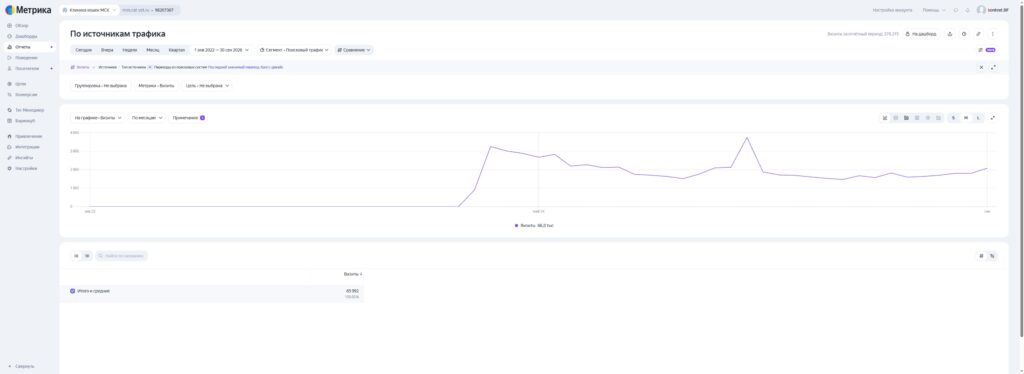Click the Настройка аккаунта link

[892, 10]
